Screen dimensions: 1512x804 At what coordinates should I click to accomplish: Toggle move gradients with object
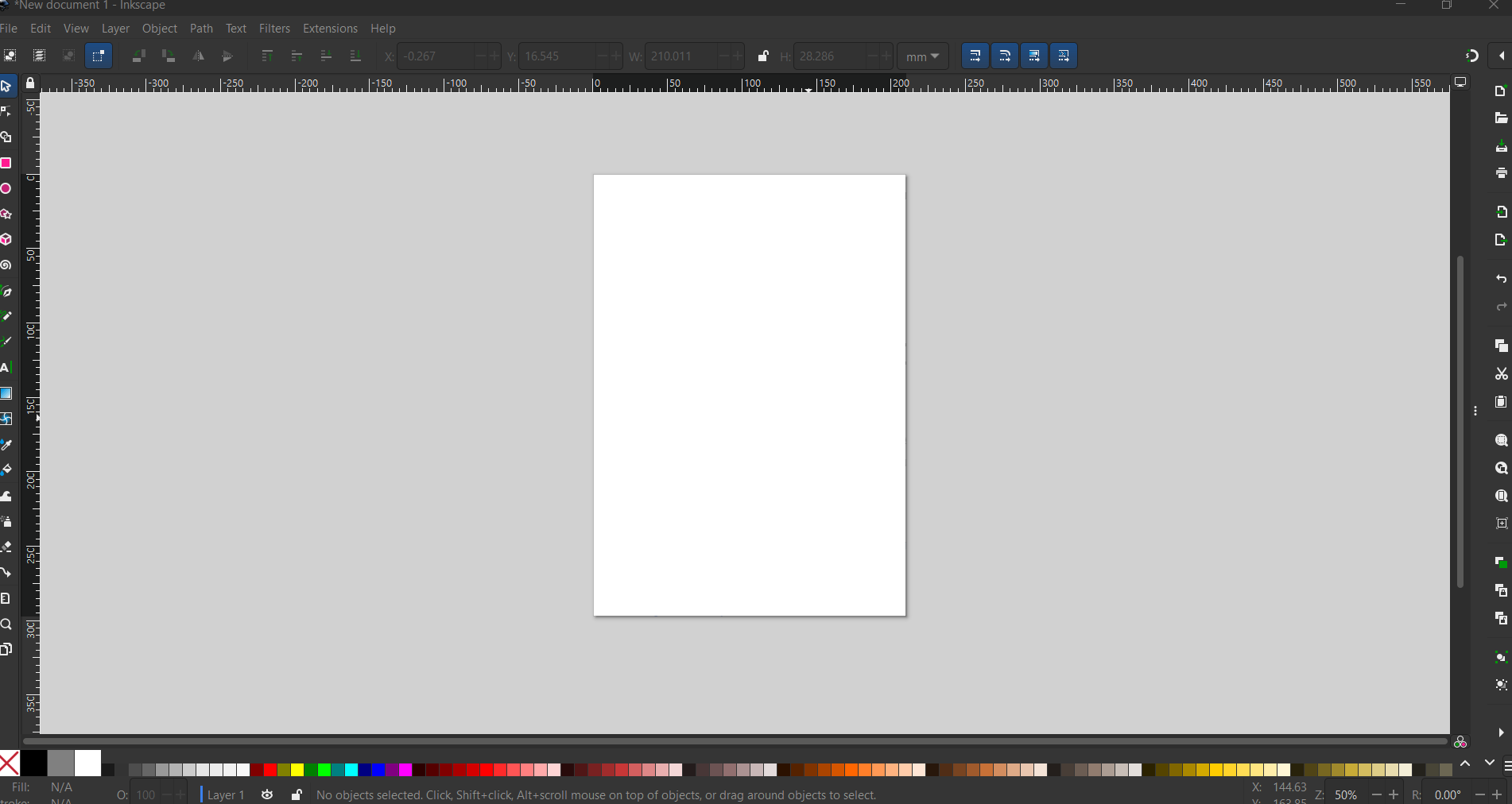coord(1034,56)
